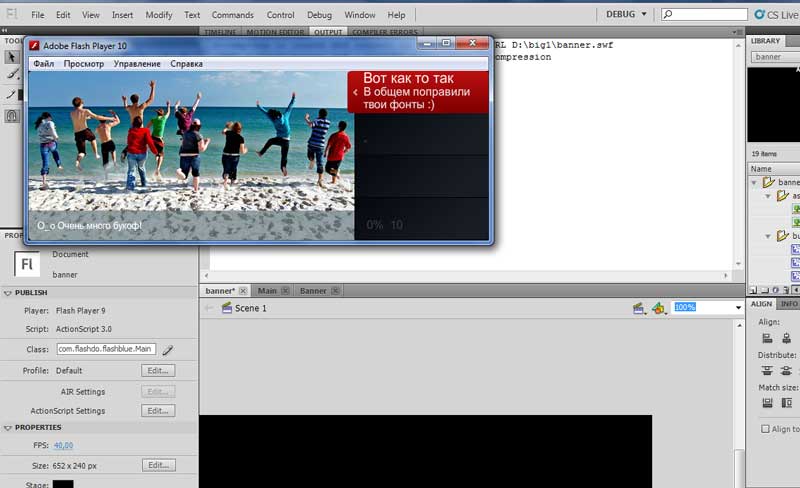The image size is (800, 488).
Task: Click the Match width icon
Action: click(x=767, y=403)
